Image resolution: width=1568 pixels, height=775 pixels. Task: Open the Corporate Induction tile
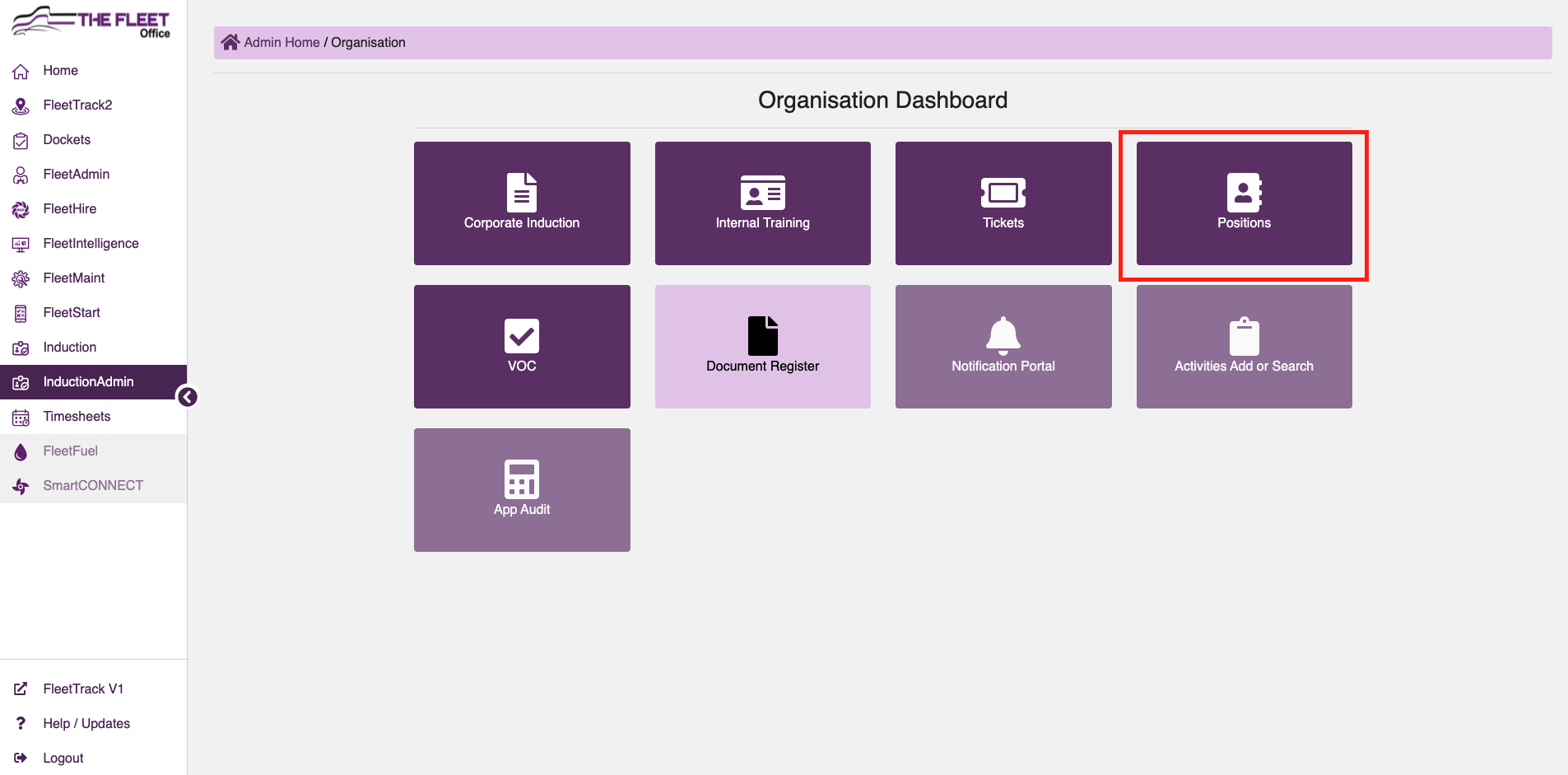point(522,203)
